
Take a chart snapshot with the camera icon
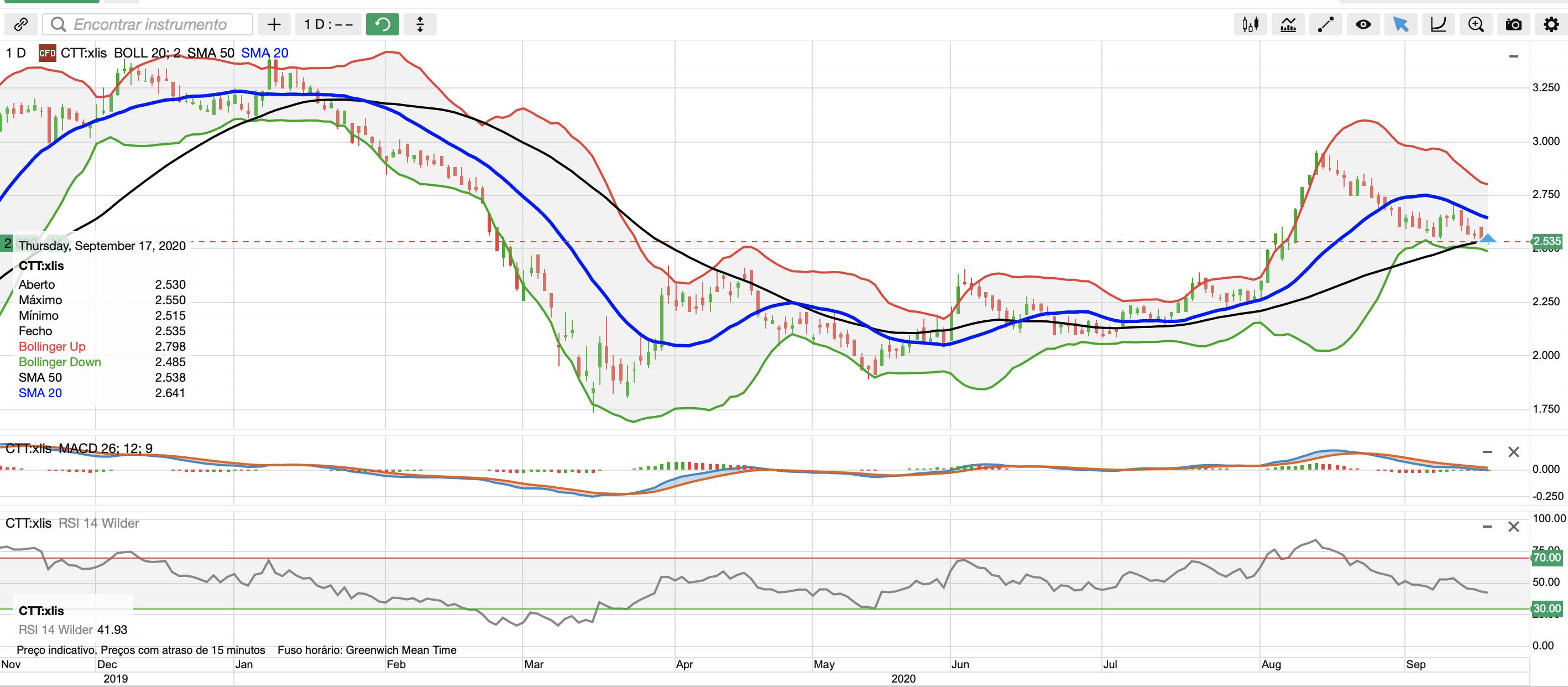click(1514, 24)
